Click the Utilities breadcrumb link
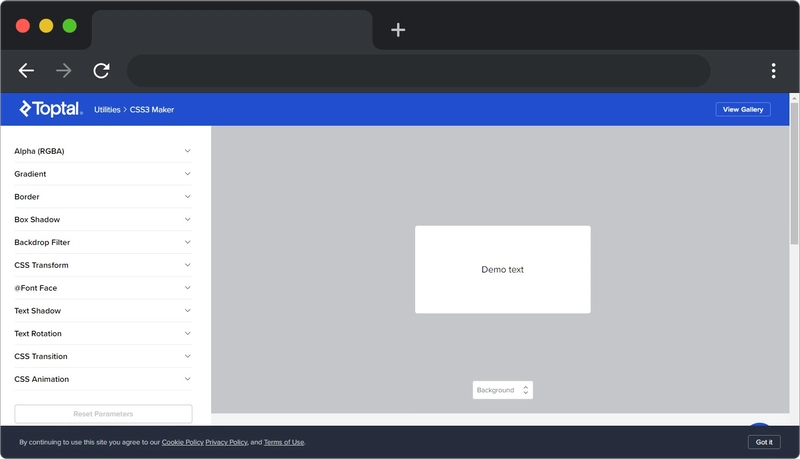The image size is (800, 459). 107,110
